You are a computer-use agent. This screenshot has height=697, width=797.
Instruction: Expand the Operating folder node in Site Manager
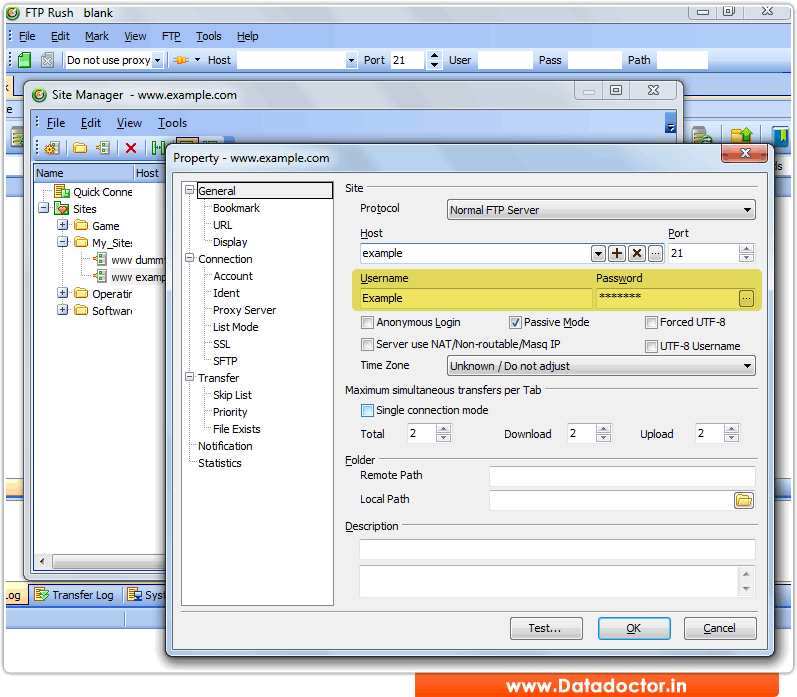tap(63, 293)
